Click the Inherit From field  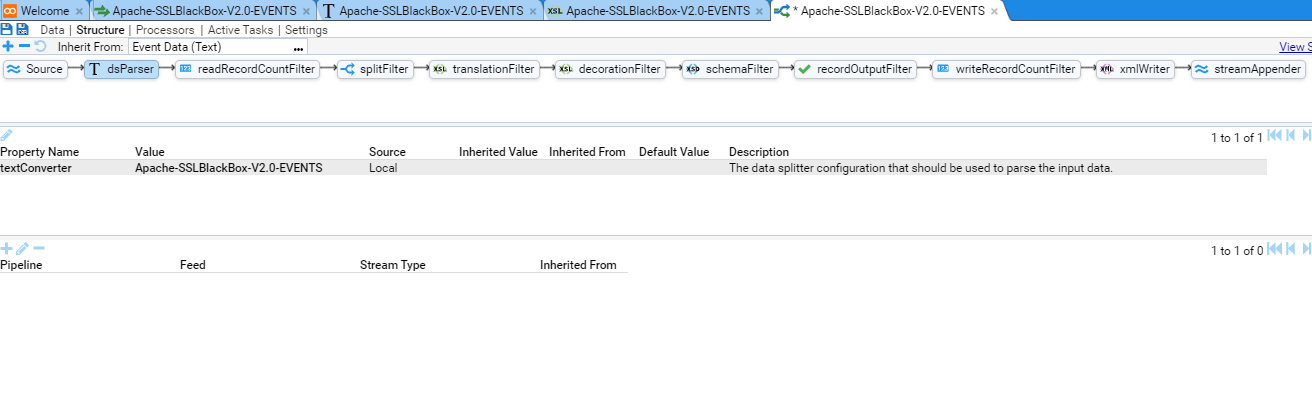[210, 47]
